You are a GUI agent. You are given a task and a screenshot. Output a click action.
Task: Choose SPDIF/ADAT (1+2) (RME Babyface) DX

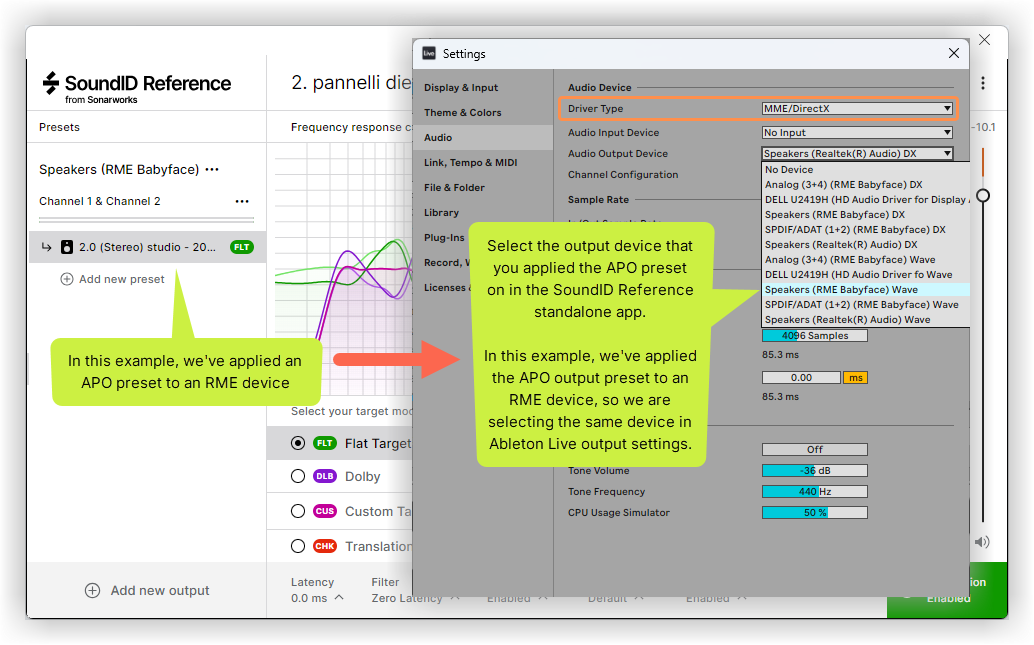tap(866, 230)
